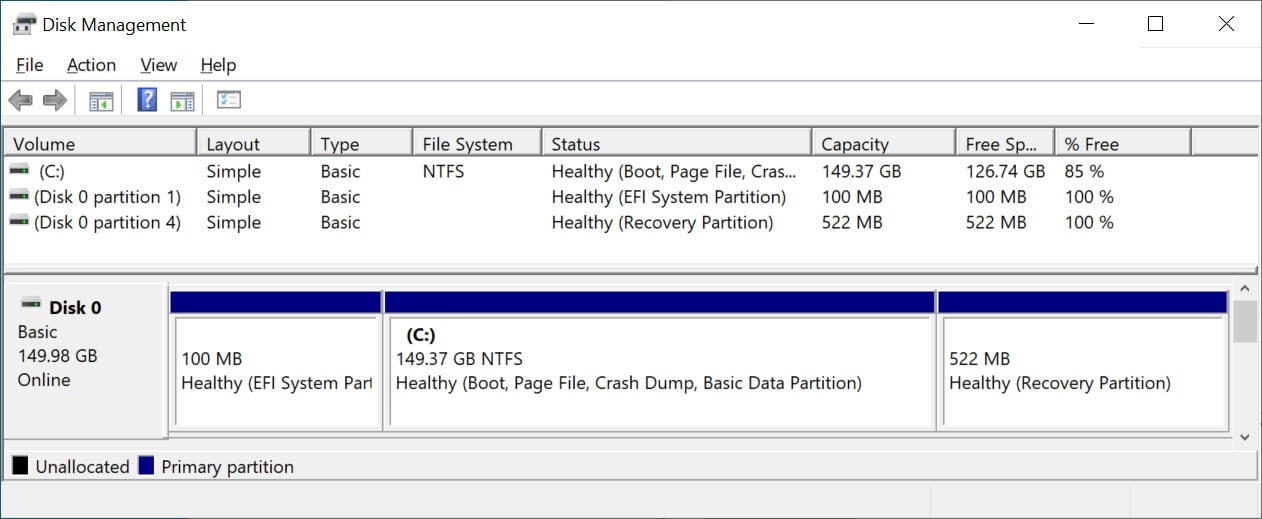Open the View menu

point(158,65)
